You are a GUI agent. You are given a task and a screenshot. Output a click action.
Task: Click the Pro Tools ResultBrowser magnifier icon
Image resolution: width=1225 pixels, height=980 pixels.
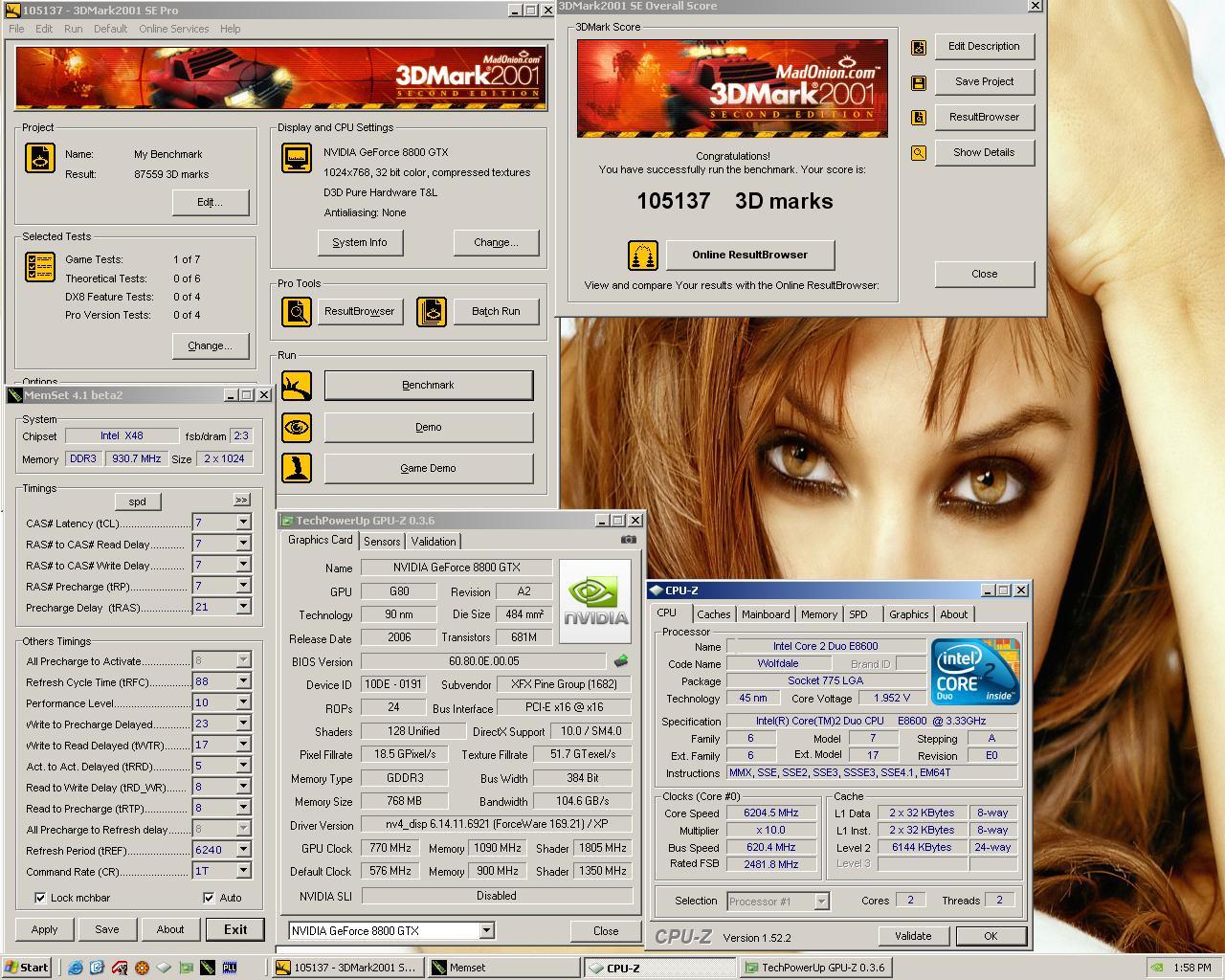pyautogui.click(x=297, y=311)
